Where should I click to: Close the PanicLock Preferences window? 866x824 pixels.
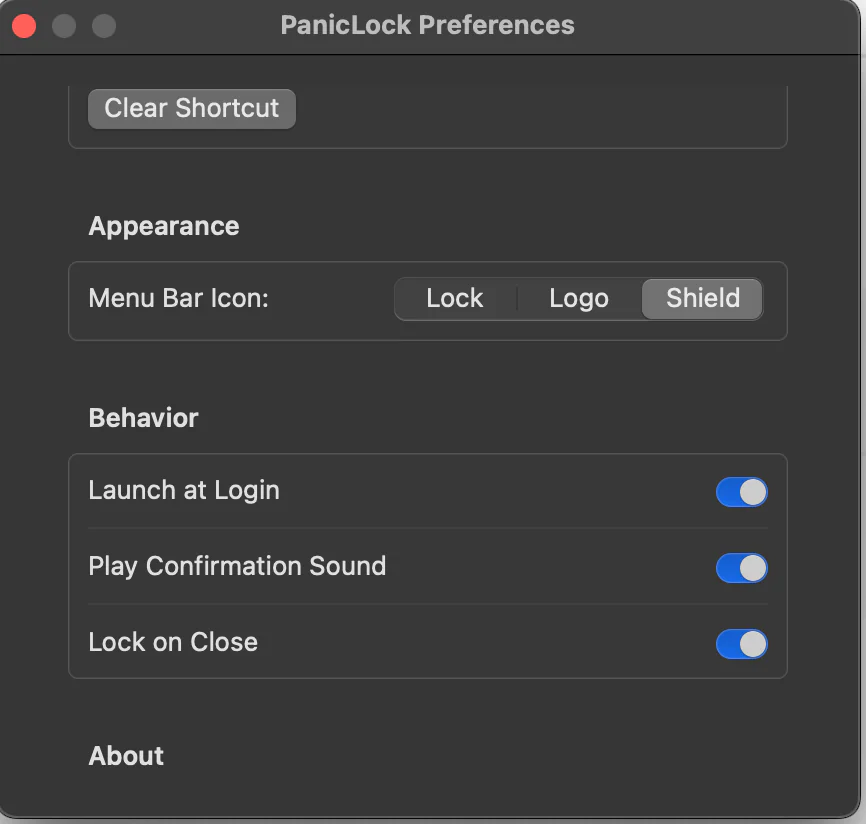click(24, 26)
